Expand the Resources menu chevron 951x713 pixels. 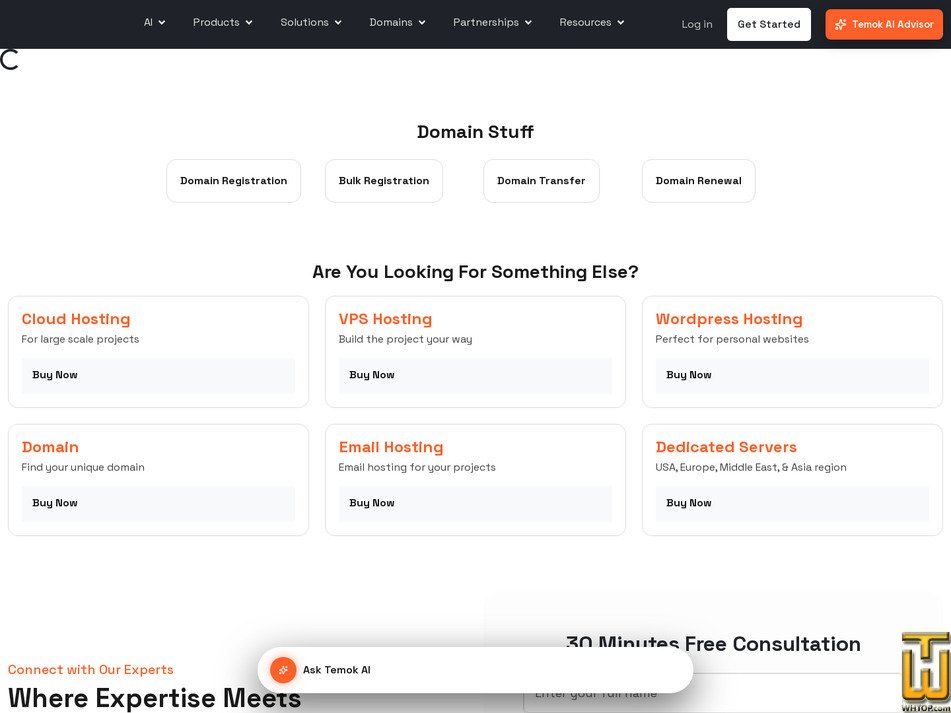click(620, 22)
